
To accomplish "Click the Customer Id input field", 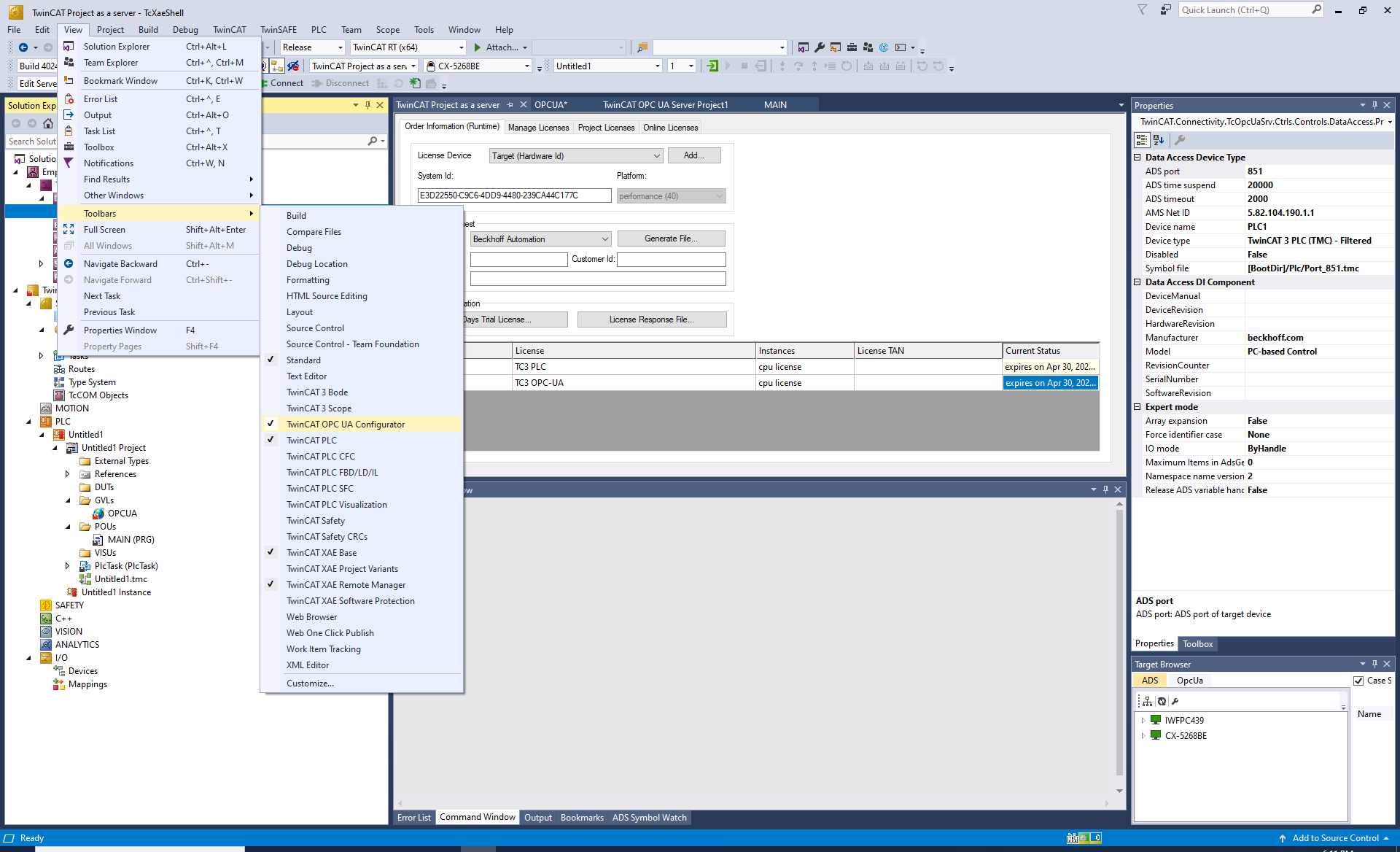I will (671, 259).
